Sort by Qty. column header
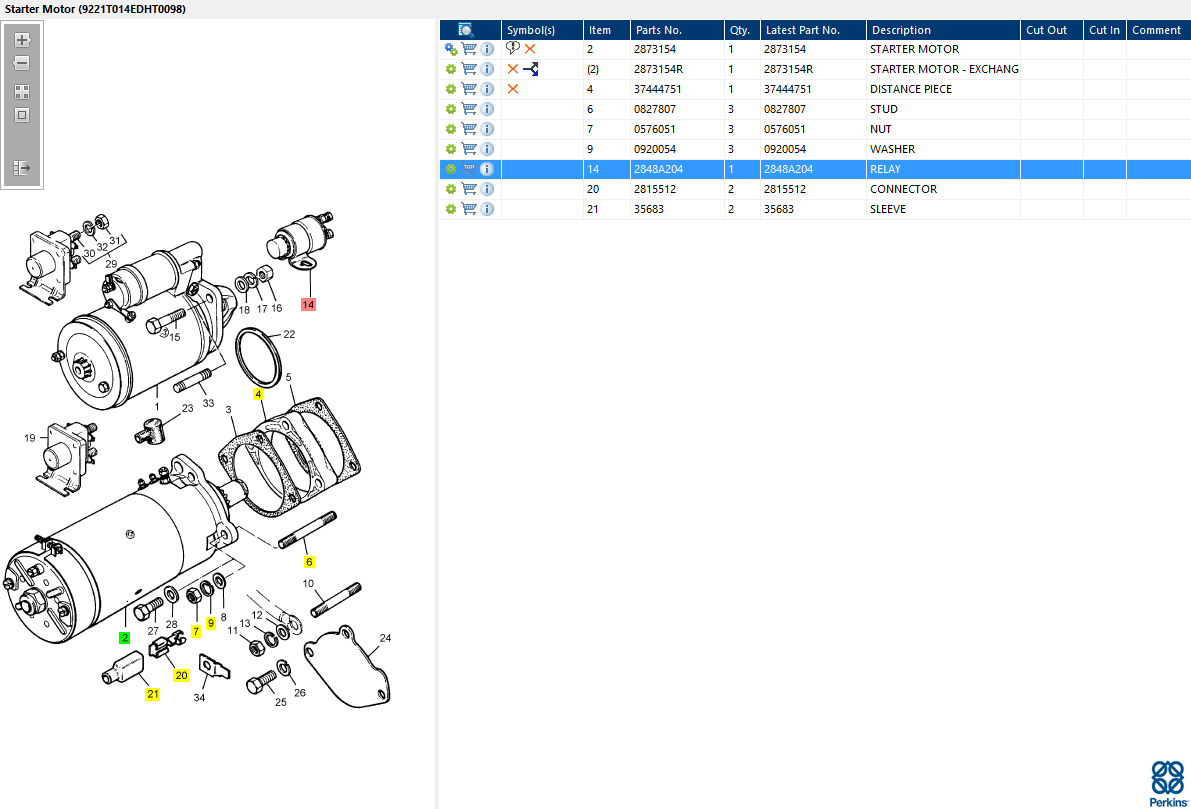Screen dimensions: 1191x809 [742, 30]
